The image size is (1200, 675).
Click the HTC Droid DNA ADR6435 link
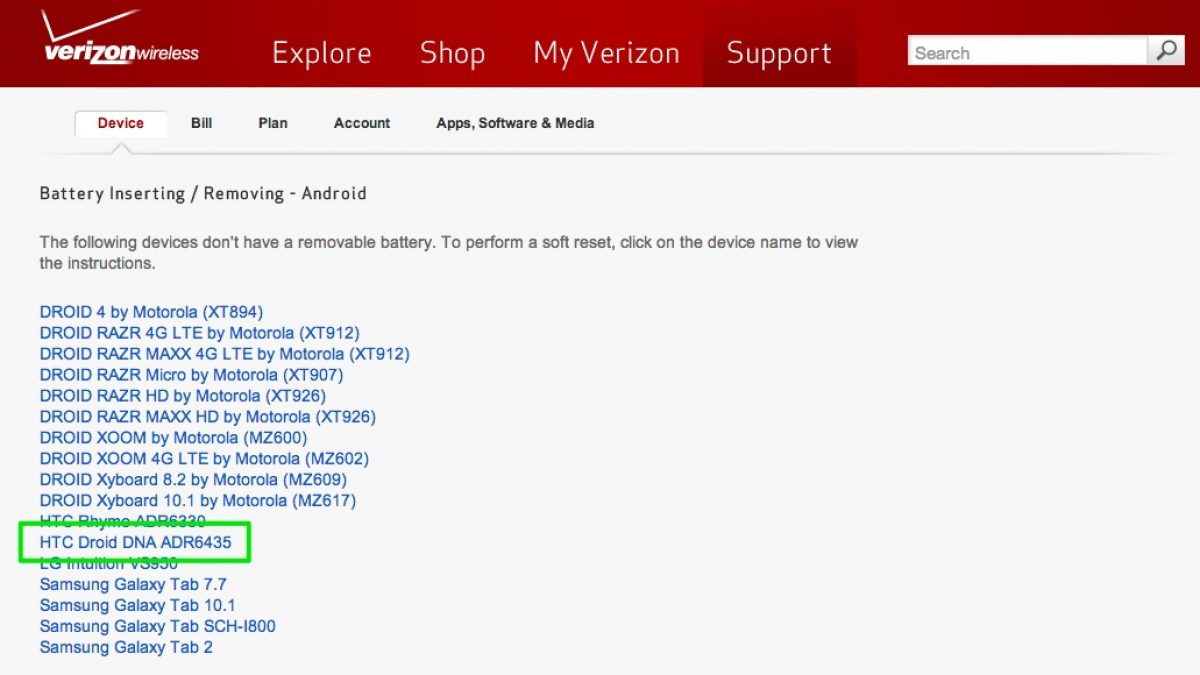coord(135,543)
